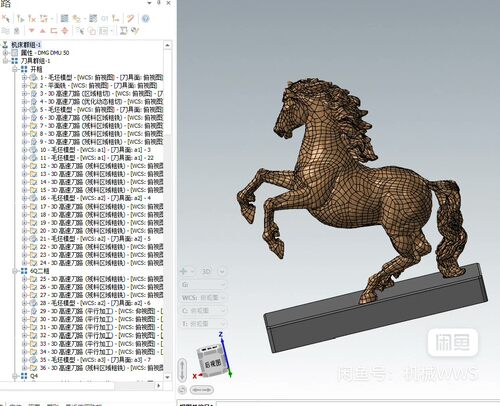Click the plus gnomon button in viewport

pyautogui.click(x=184, y=271)
